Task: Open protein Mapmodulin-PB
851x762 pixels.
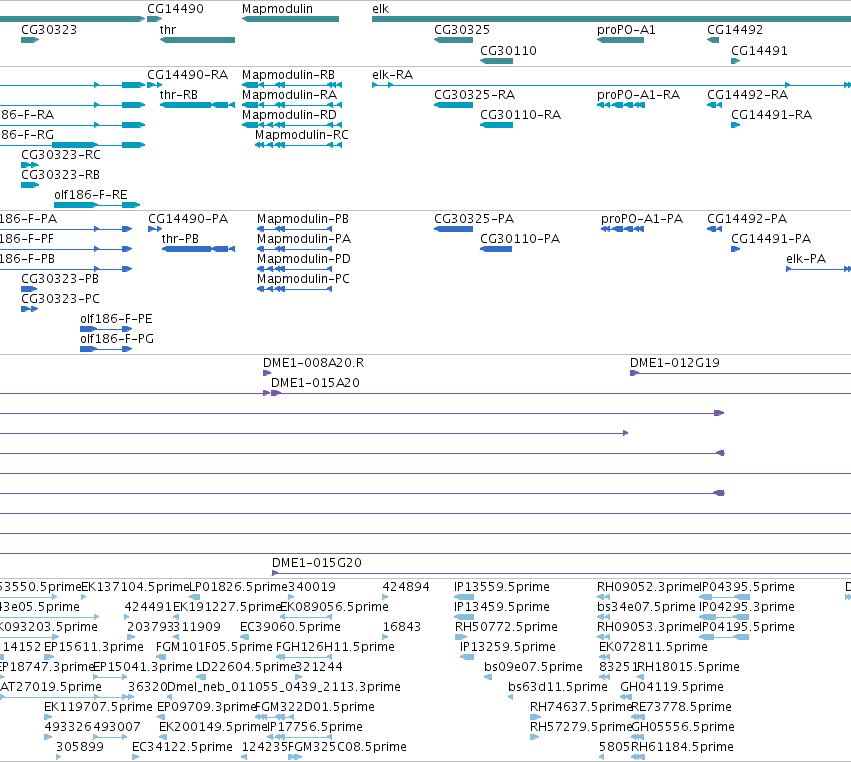Action: (303, 219)
